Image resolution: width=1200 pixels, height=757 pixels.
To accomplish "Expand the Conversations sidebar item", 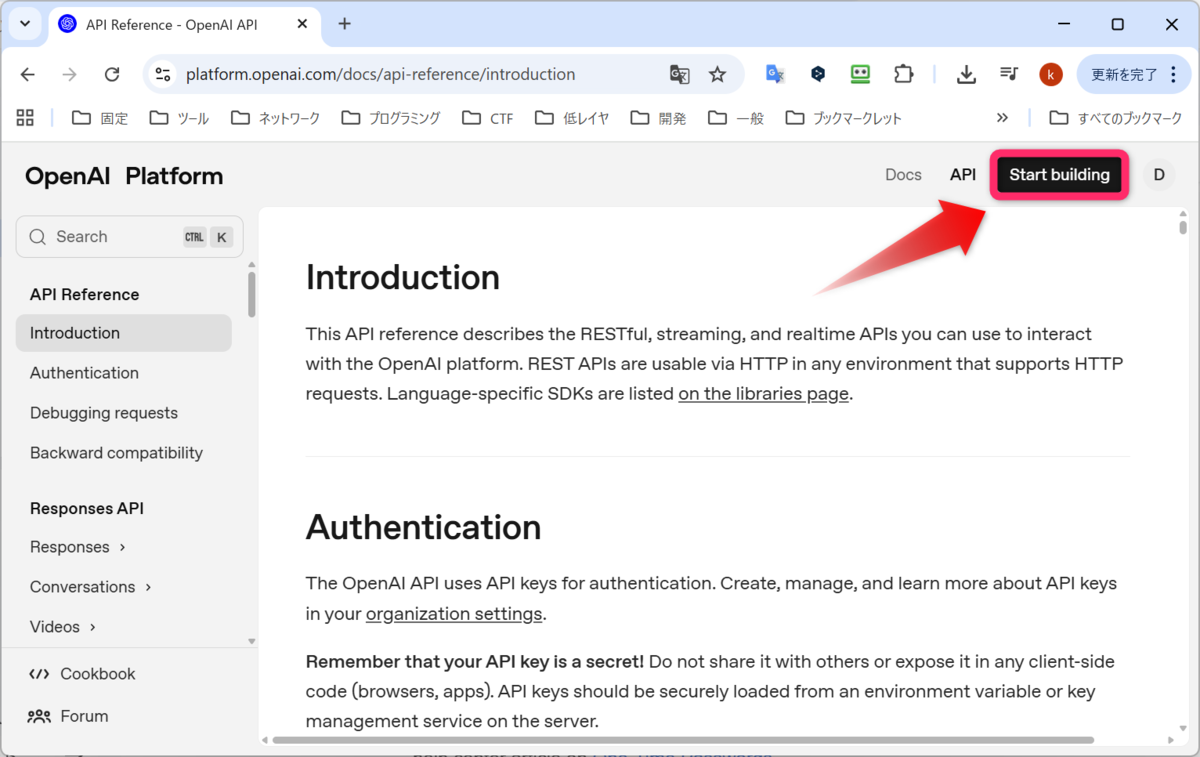I will [x=90, y=587].
